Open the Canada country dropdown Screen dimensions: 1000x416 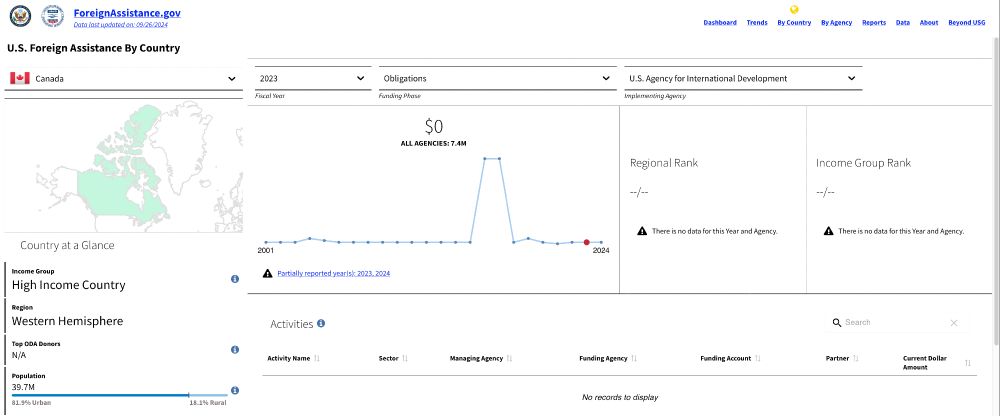click(x=124, y=79)
